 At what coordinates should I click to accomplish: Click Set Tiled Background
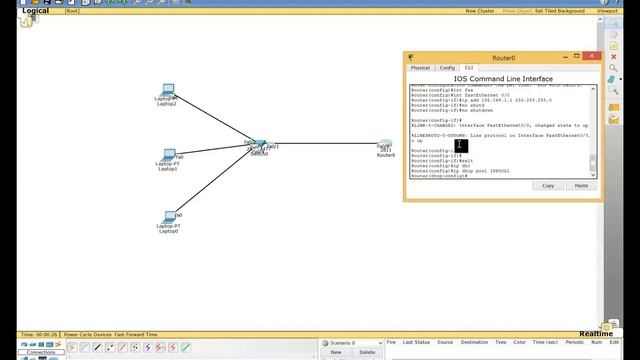[x=560, y=11]
